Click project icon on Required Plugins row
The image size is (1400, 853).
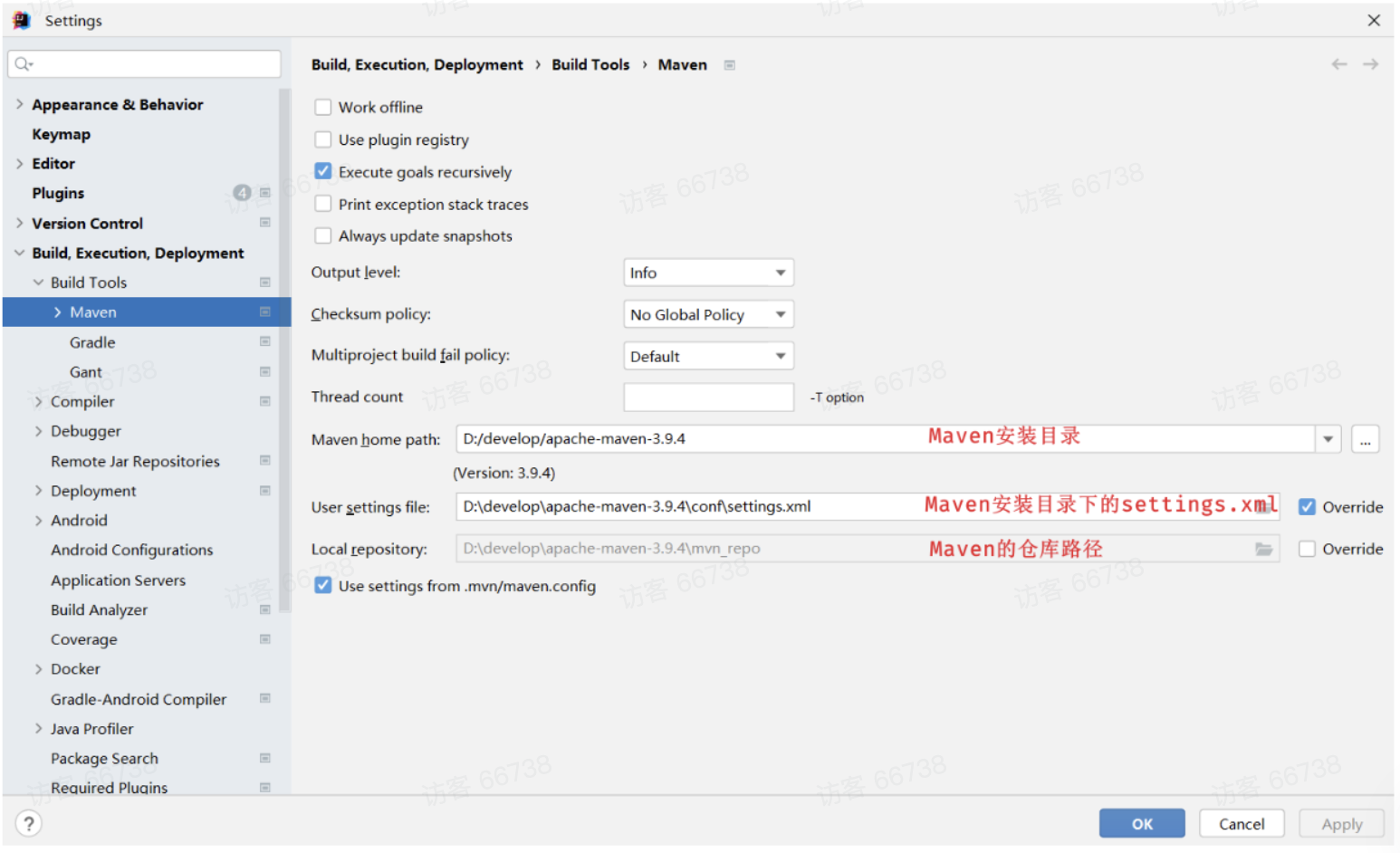265,787
